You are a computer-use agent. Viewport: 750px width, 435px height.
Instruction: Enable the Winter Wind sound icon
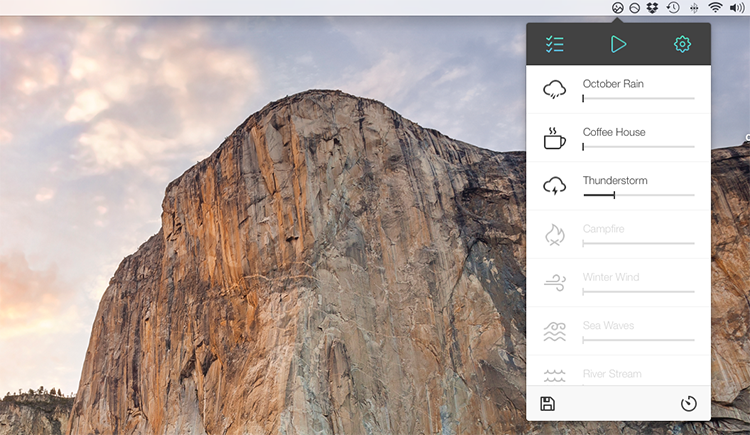tap(554, 283)
